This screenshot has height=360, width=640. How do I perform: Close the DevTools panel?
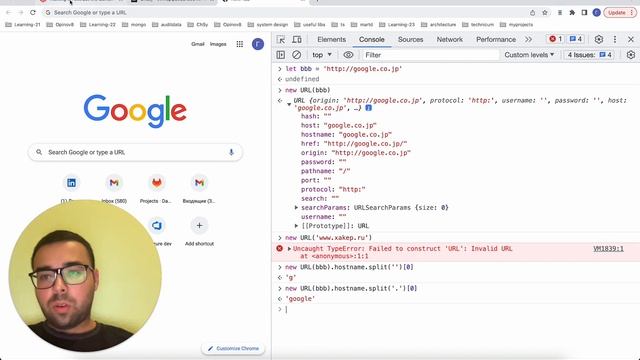[631, 39]
